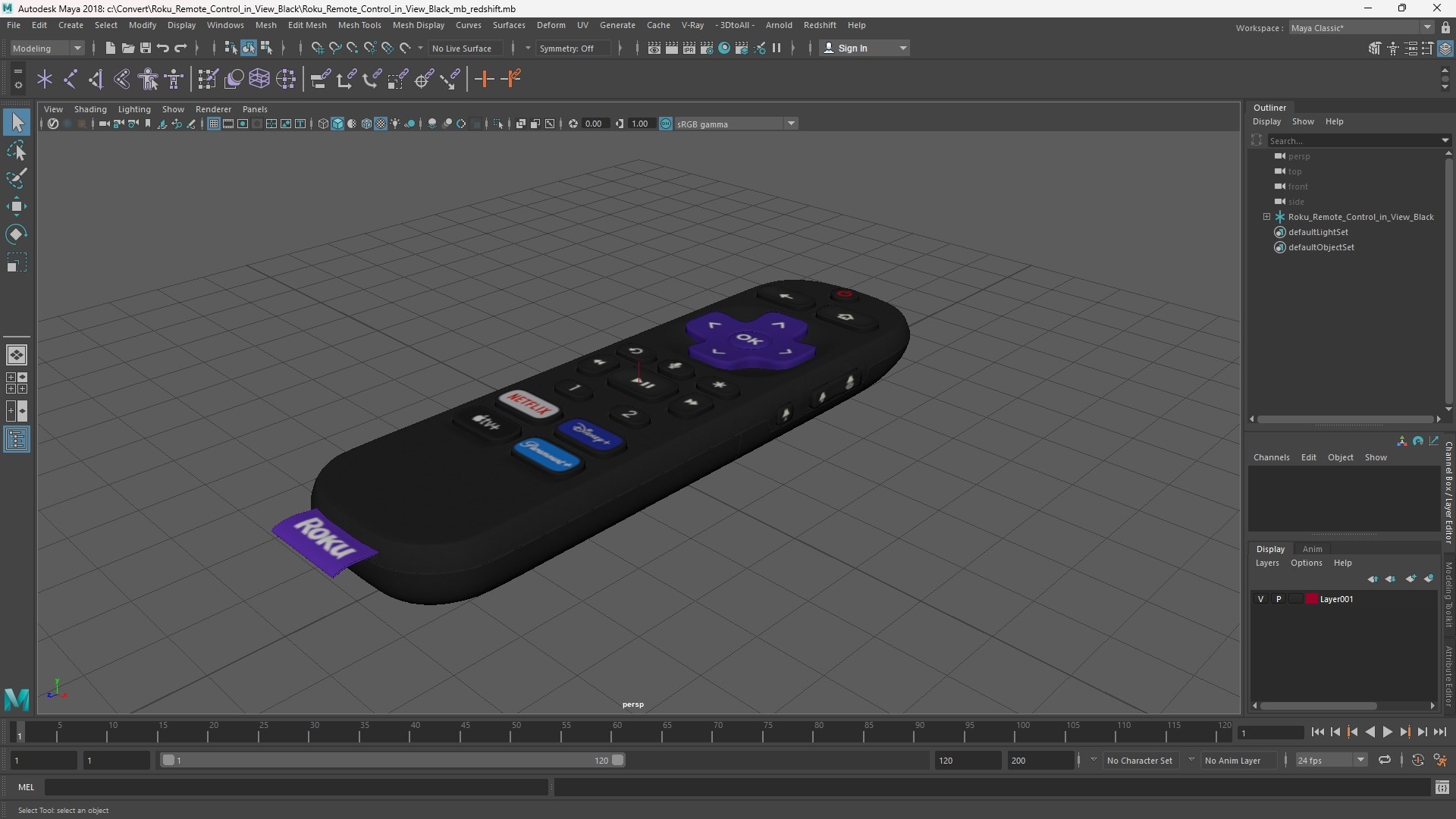Image resolution: width=1456 pixels, height=819 pixels.
Task: Switch to the Anim layer tab
Action: pos(1312,549)
